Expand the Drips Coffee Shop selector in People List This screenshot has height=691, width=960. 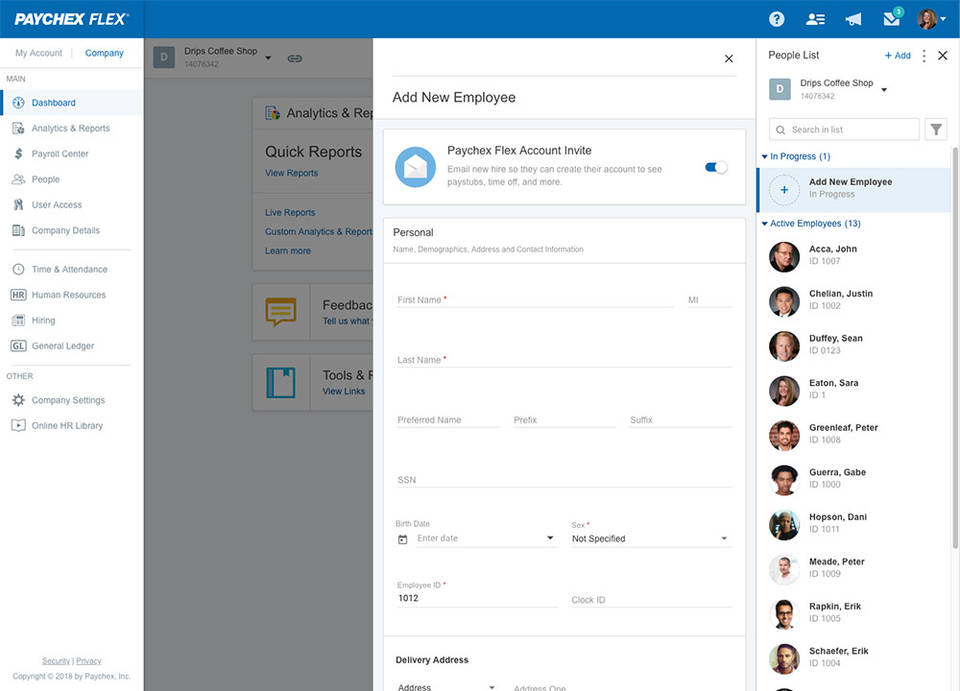[x=884, y=89]
